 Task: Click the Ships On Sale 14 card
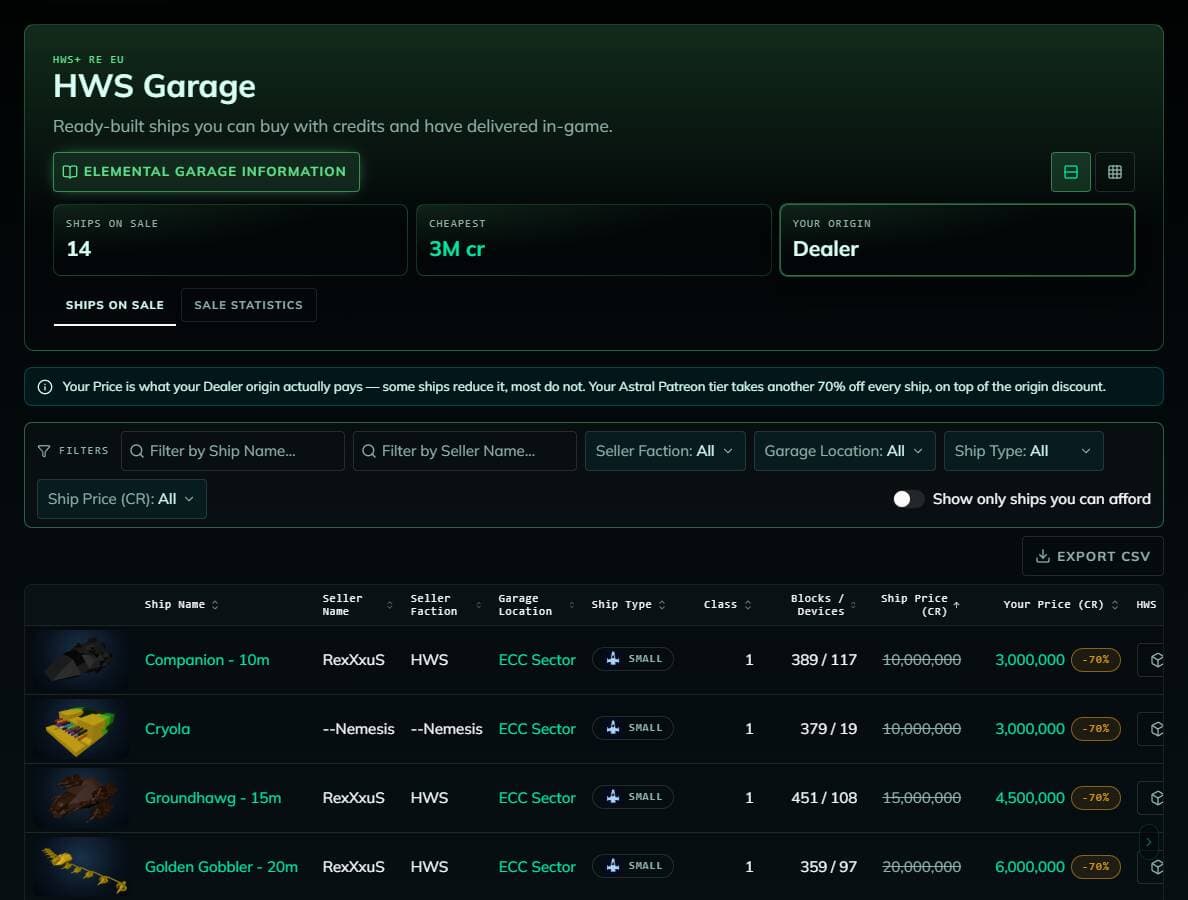click(230, 240)
